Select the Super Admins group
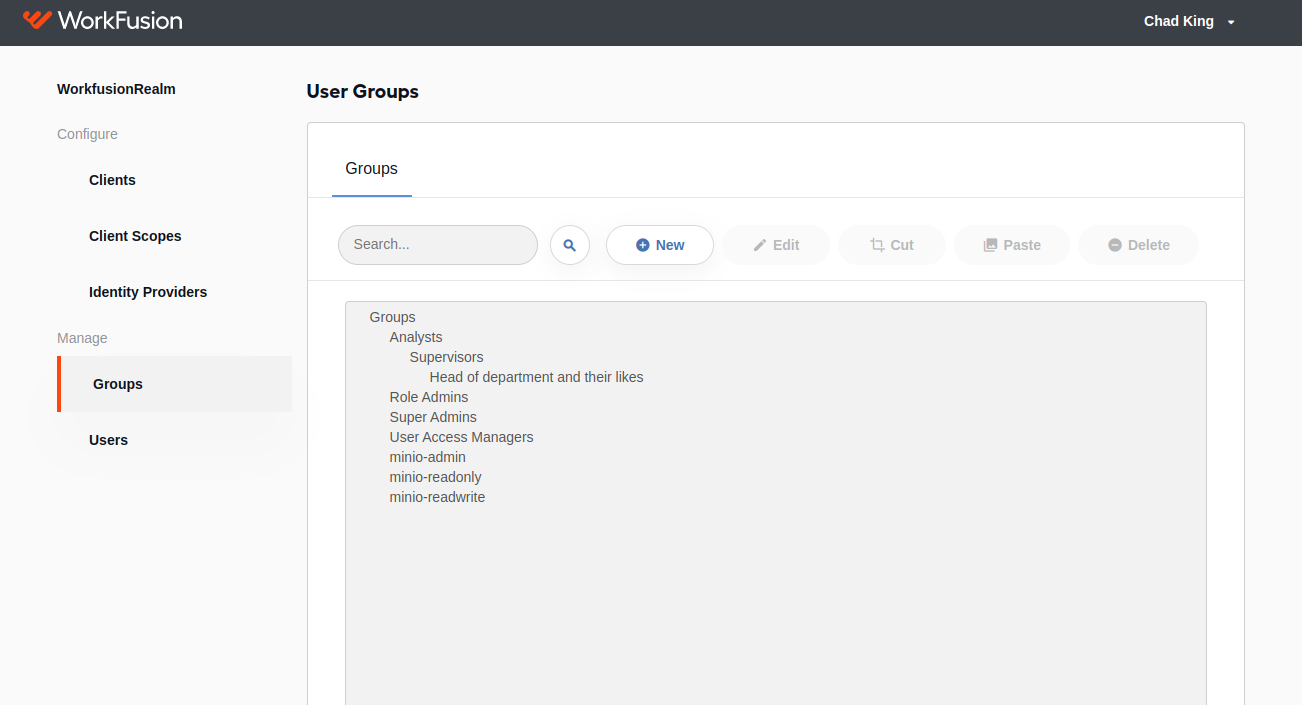The image size is (1302, 705). [x=433, y=417]
